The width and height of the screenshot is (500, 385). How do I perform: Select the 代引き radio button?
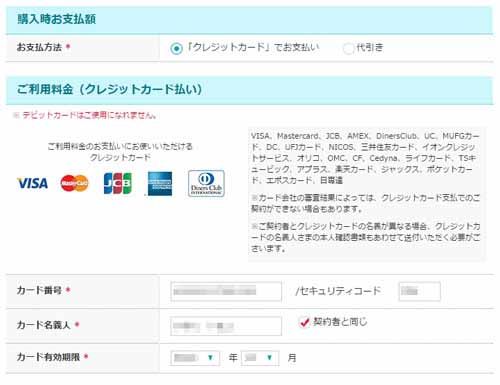(348, 49)
